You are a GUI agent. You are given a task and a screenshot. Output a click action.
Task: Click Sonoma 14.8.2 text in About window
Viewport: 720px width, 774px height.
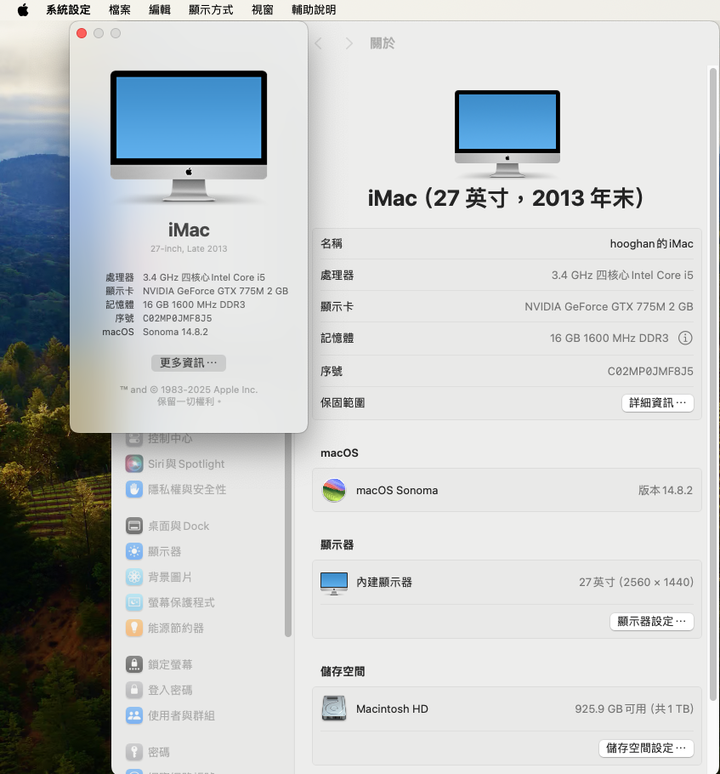[x=175, y=332]
